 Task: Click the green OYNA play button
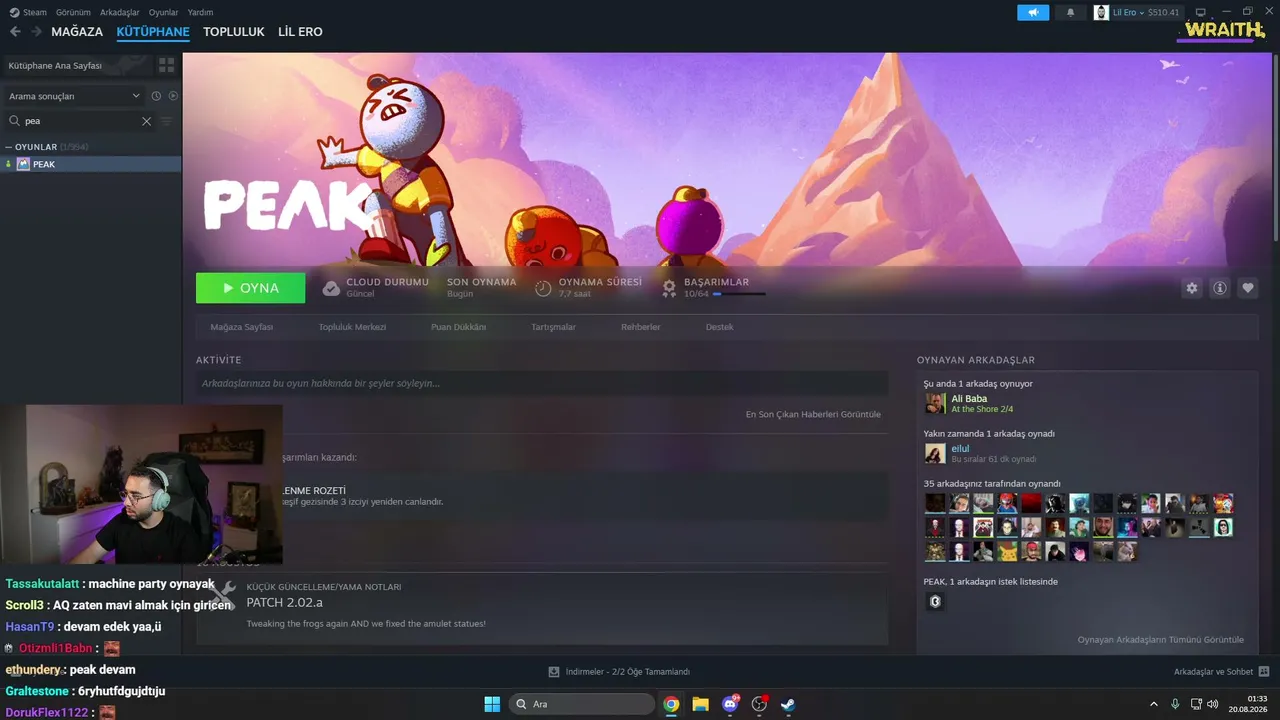coord(251,288)
